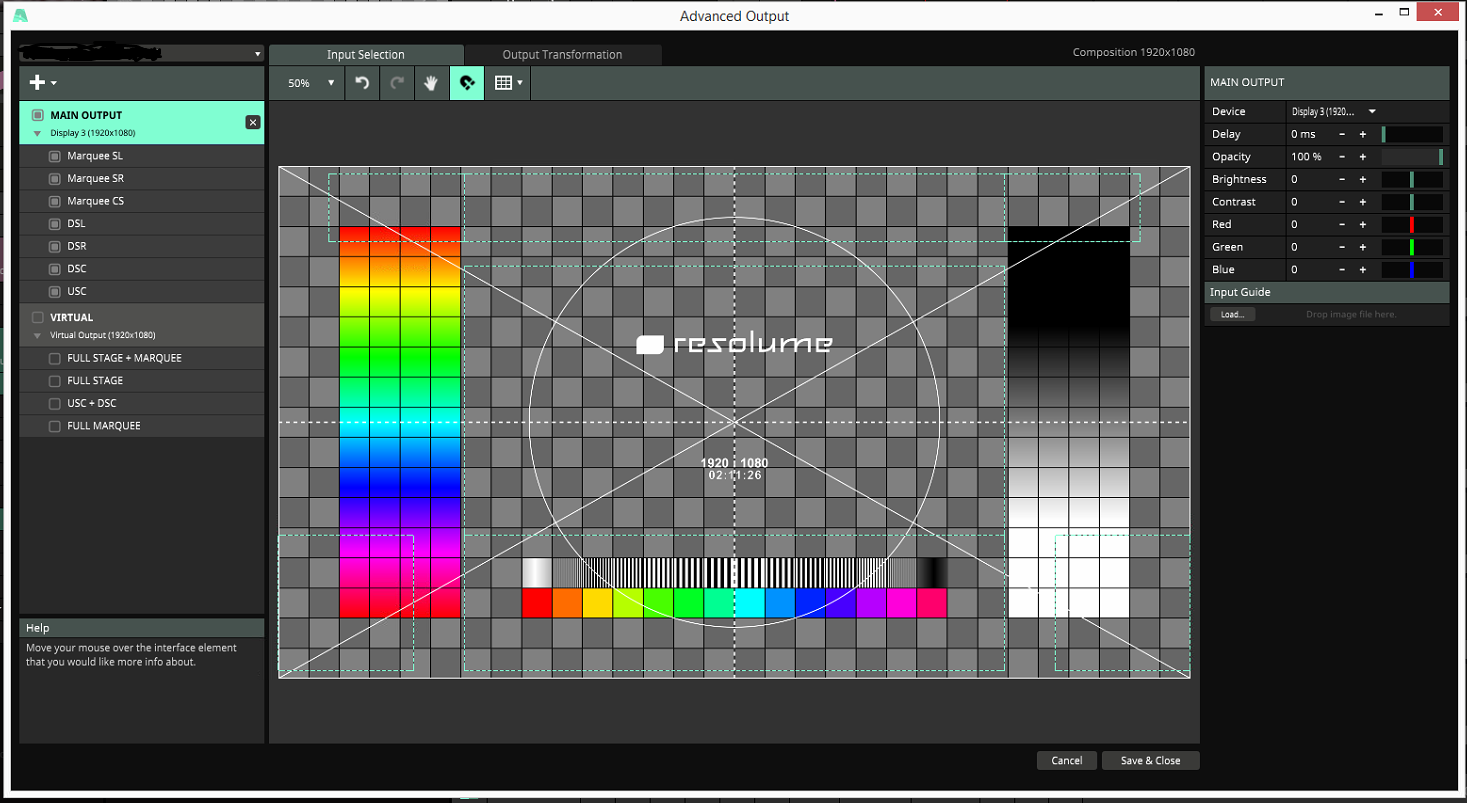Click the plus icon to add output
1467x803 pixels.
coord(38,83)
